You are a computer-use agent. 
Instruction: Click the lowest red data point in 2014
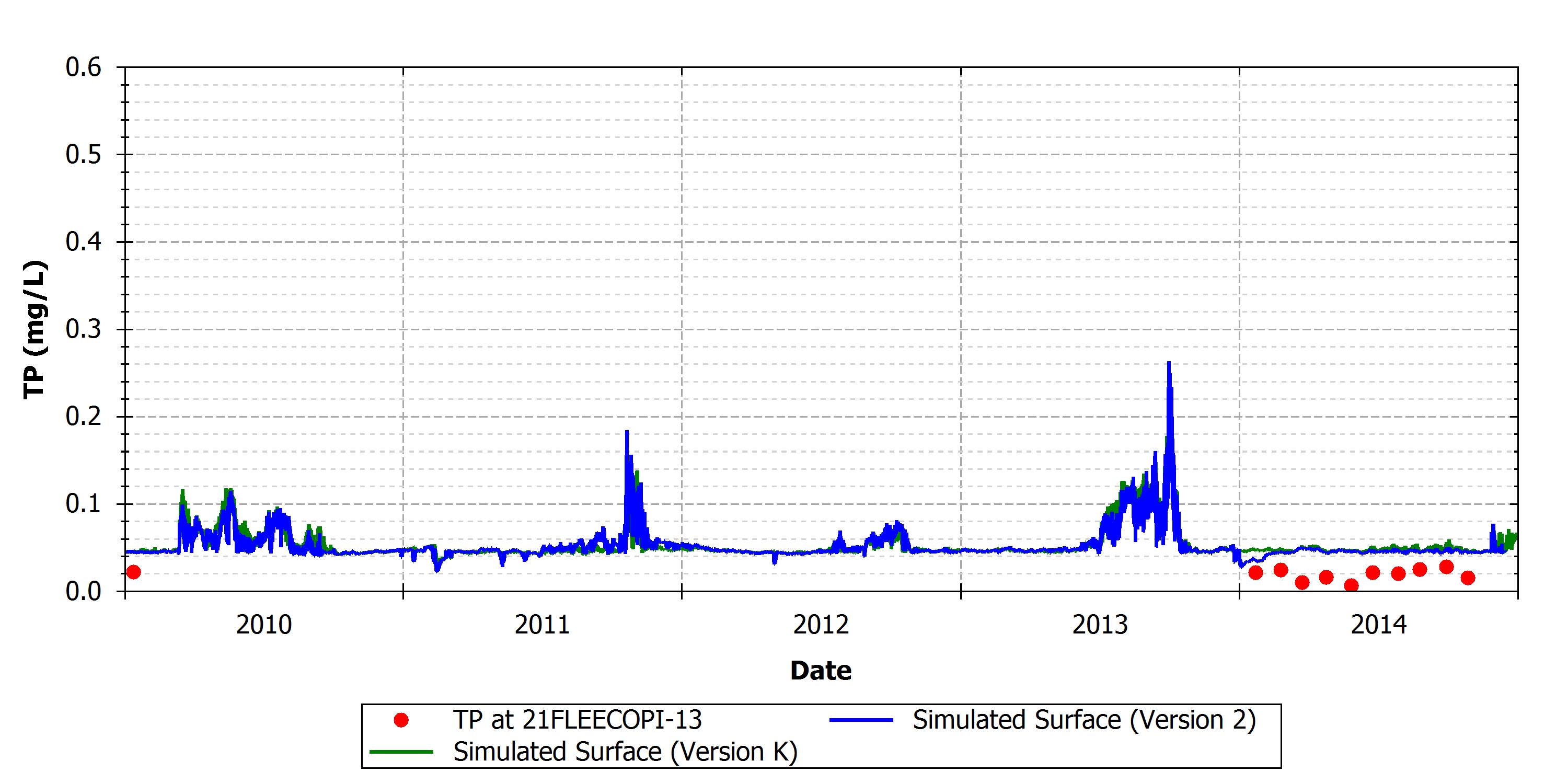tap(1351, 585)
